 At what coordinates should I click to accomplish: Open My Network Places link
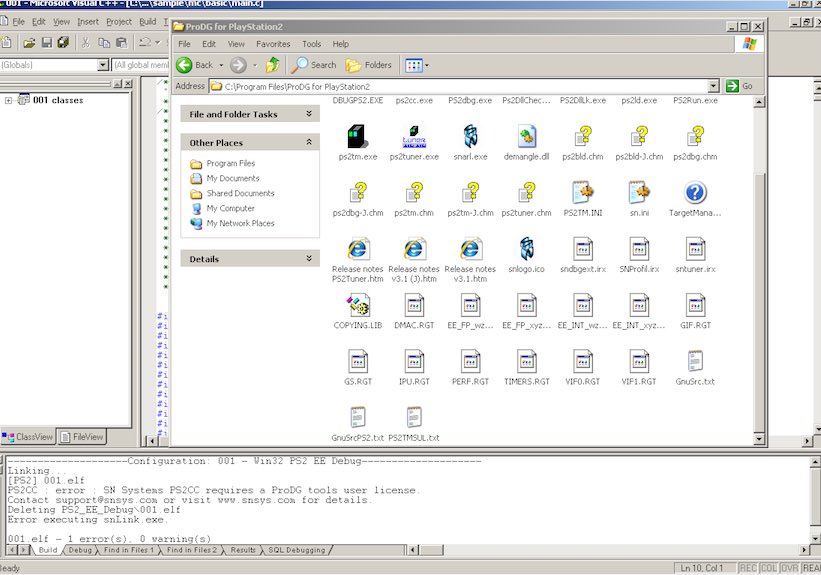(240, 223)
